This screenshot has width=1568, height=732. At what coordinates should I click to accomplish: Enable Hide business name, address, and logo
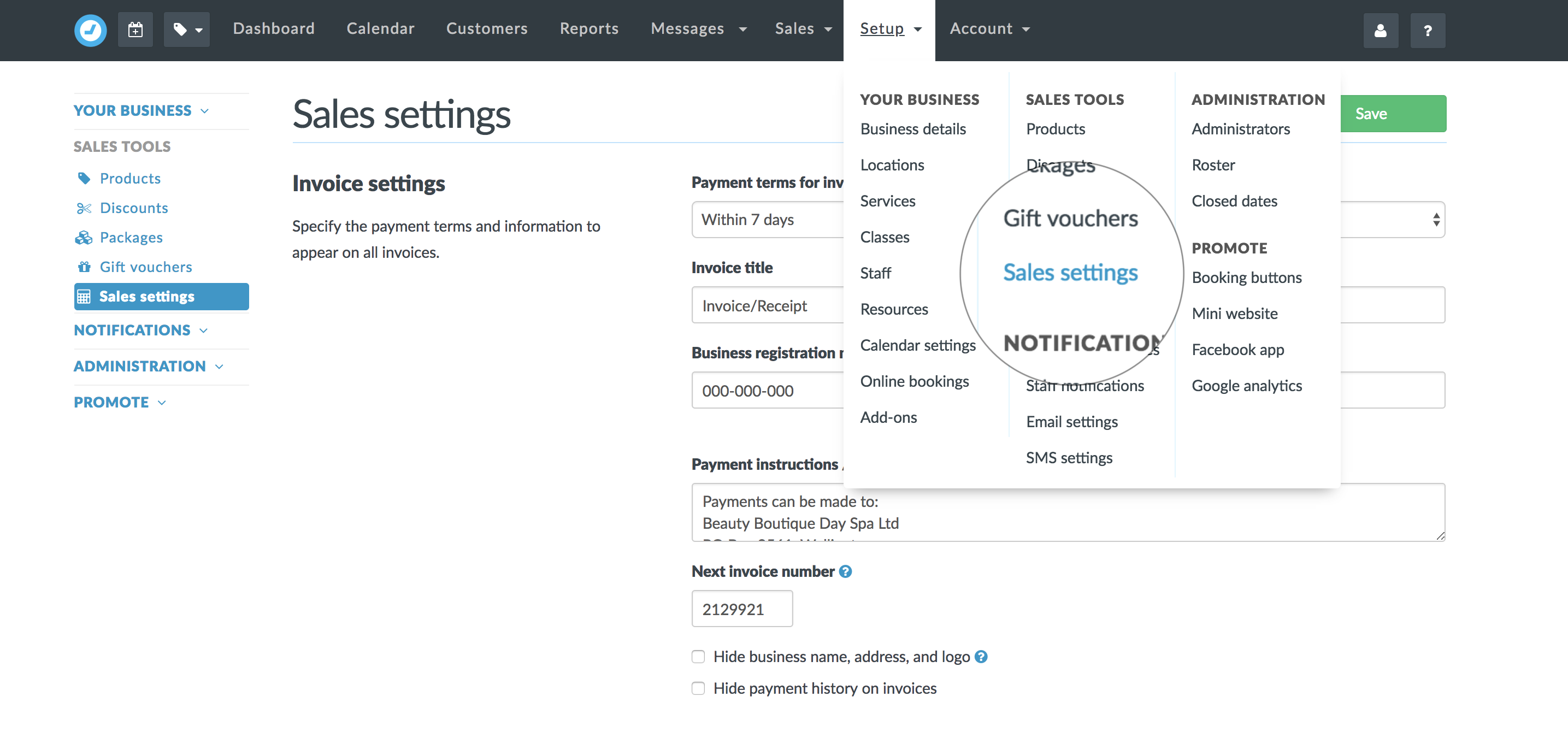[x=698, y=657]
